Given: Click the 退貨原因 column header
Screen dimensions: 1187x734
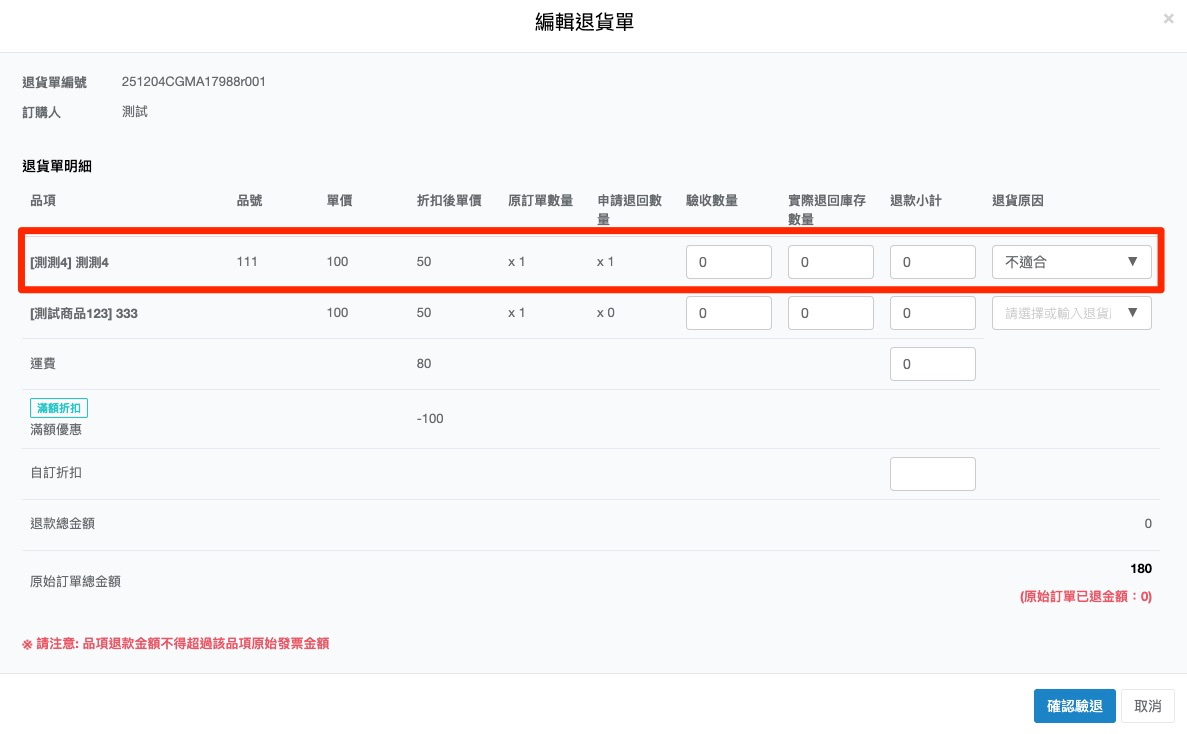Looking at the screenshot, I should (x=1017, y=201).
